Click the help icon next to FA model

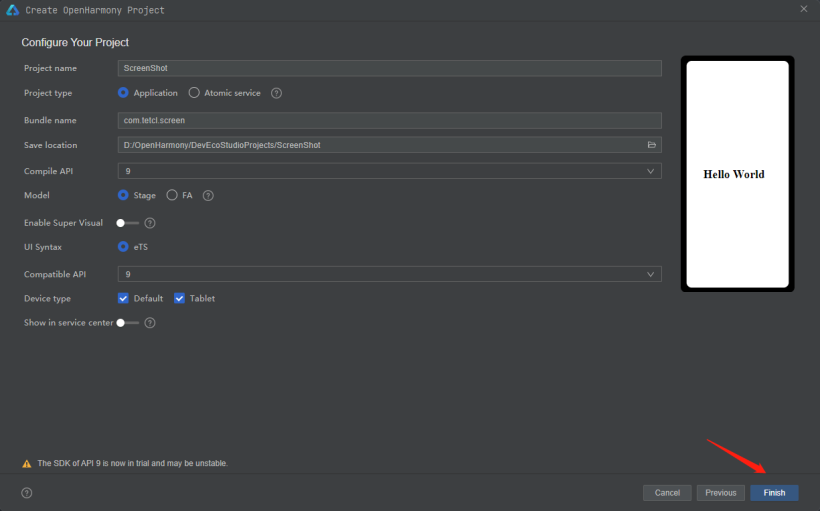tap(208, 196)
